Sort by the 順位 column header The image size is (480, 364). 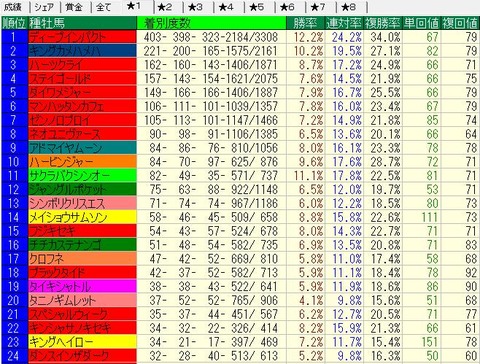14,23
